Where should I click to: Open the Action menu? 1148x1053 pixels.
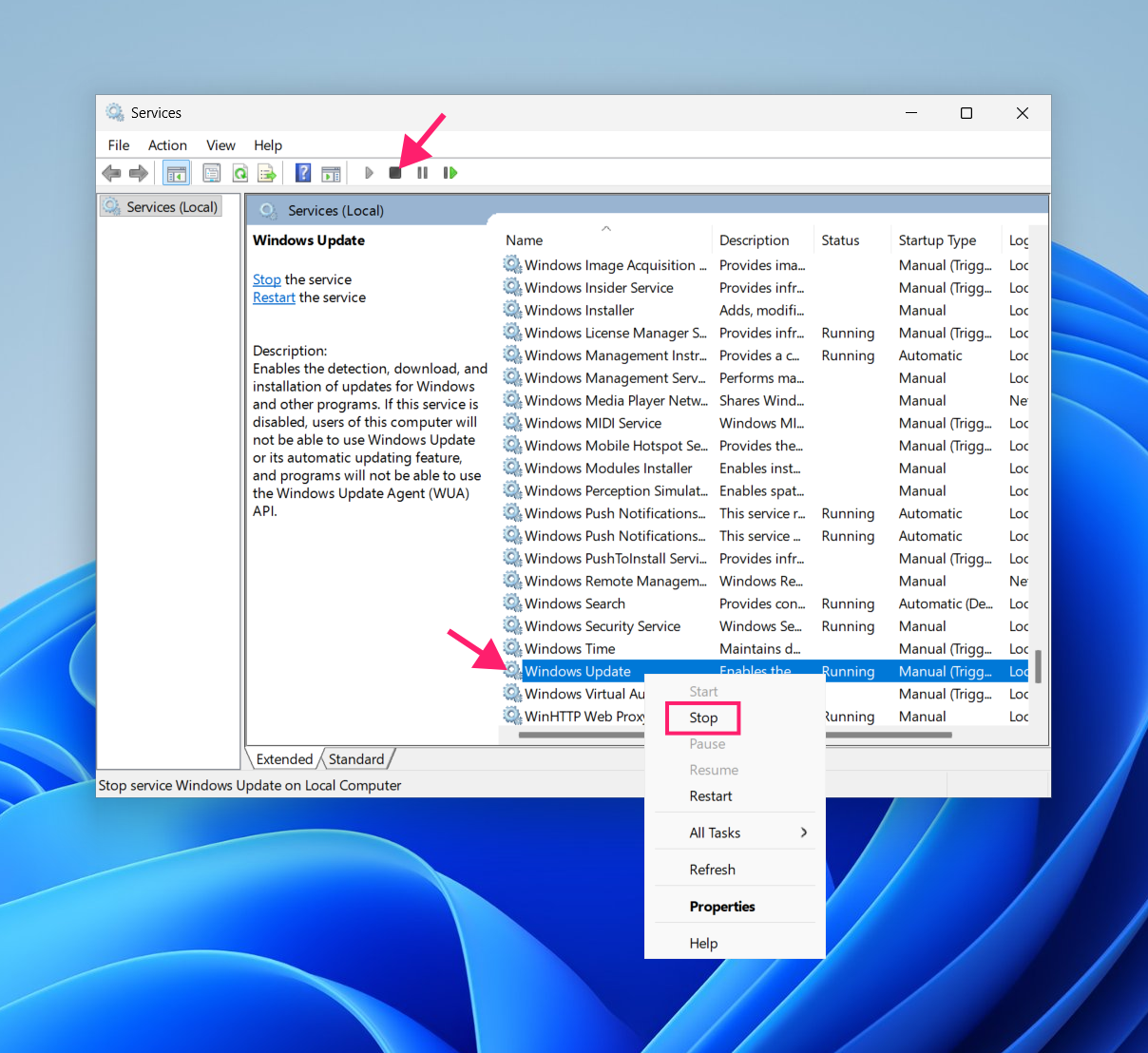pyautogui.click(x=167, y=145)
